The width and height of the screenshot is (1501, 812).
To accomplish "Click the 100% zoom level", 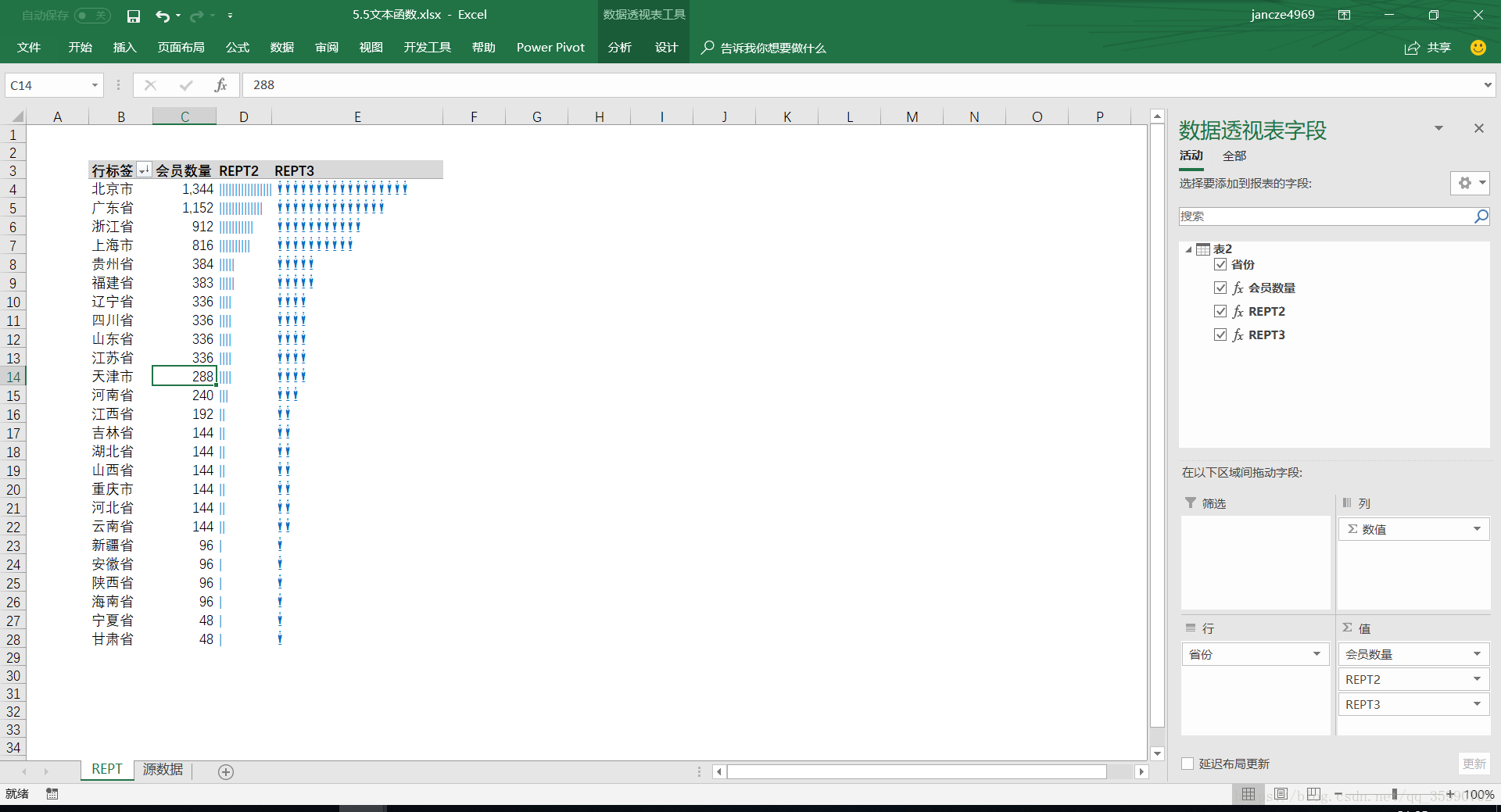I will (x=1478, y=794).
